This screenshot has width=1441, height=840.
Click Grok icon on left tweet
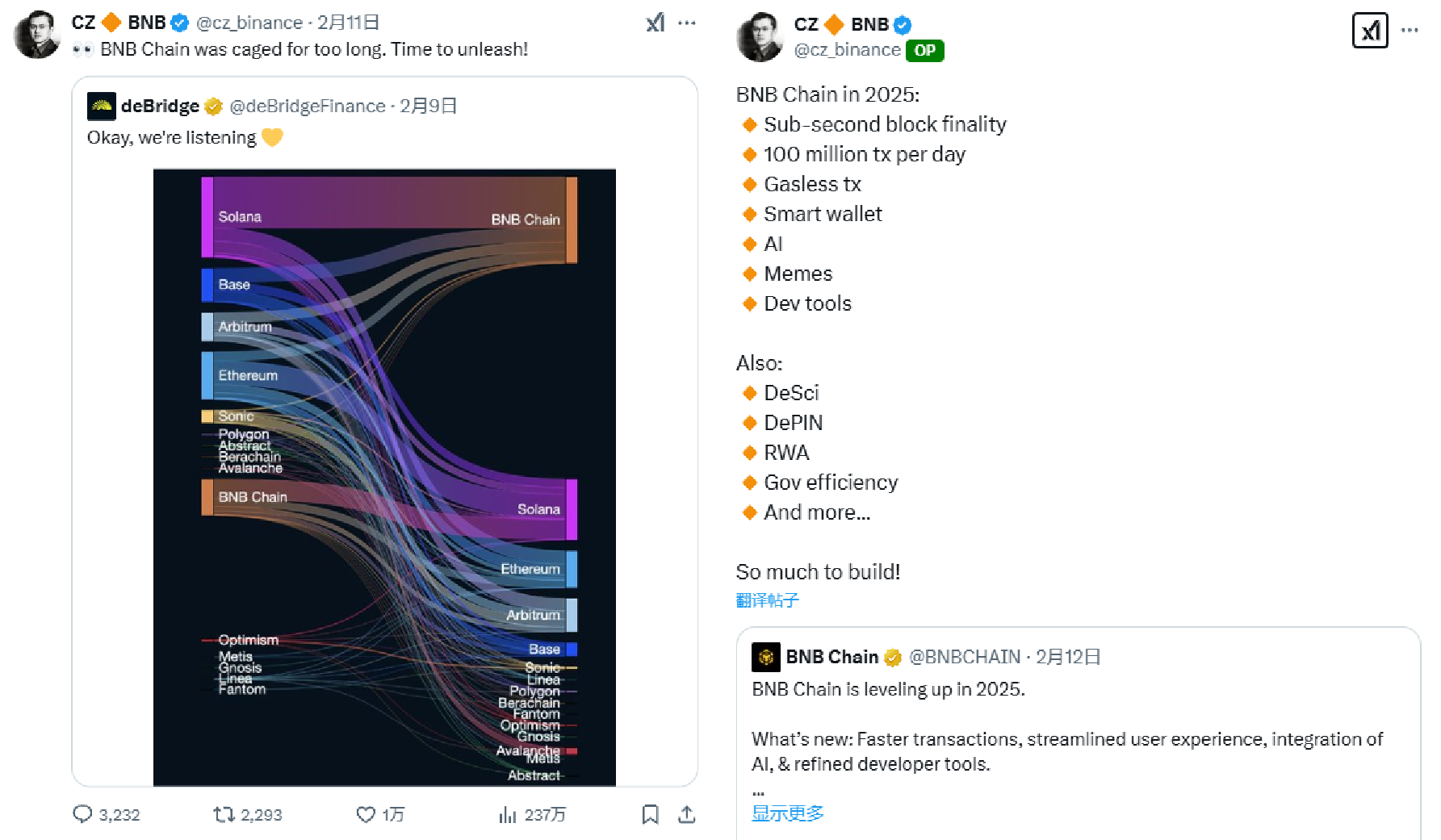pos(656,23)
